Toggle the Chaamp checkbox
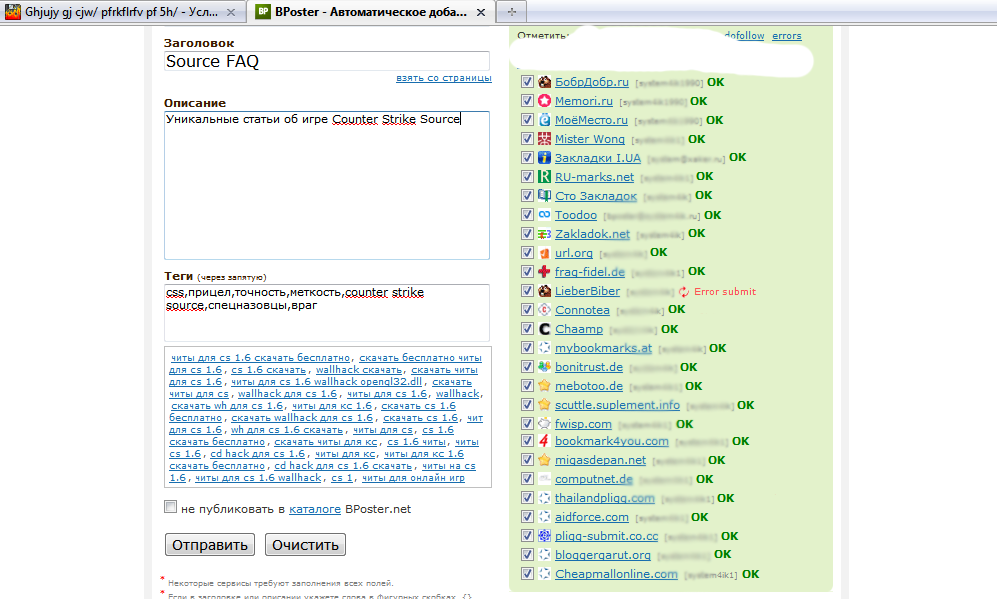 point(527,329)
